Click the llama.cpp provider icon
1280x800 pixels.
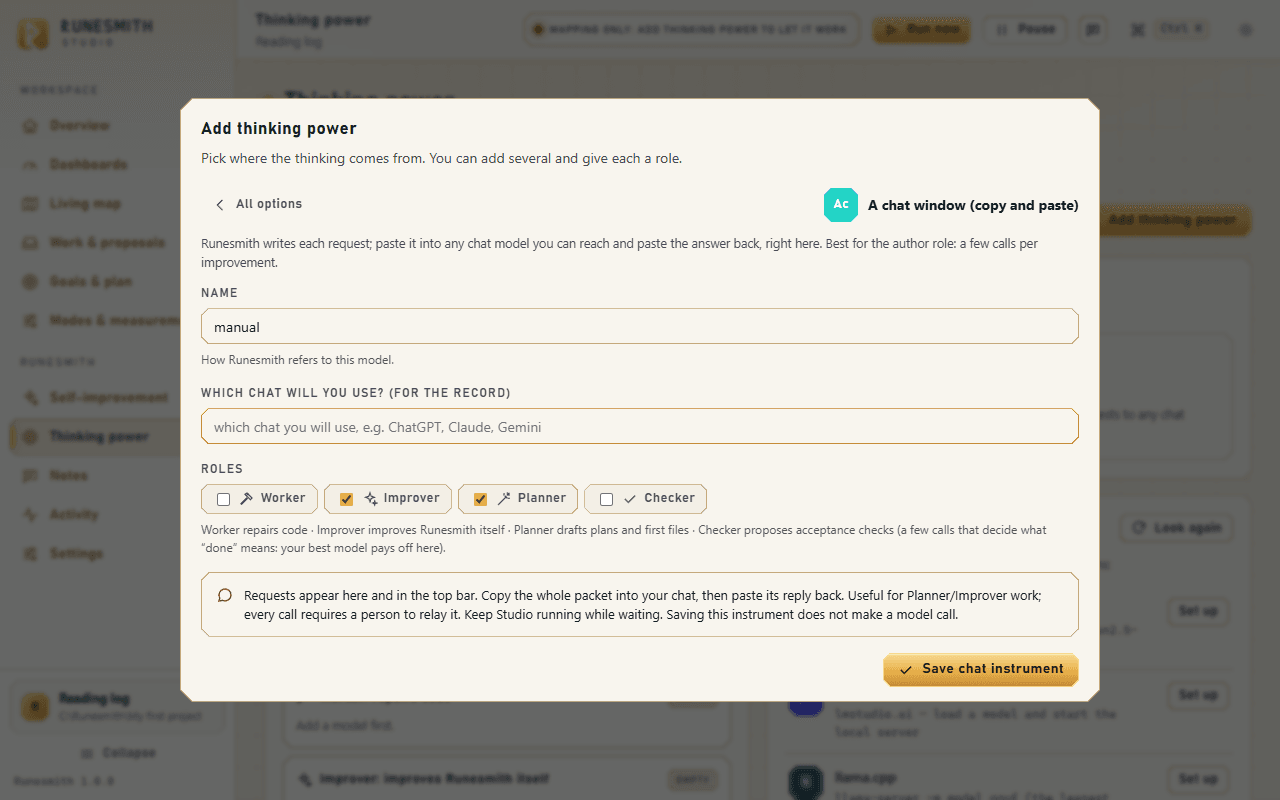pyautogui.click(x=805, y=781)
